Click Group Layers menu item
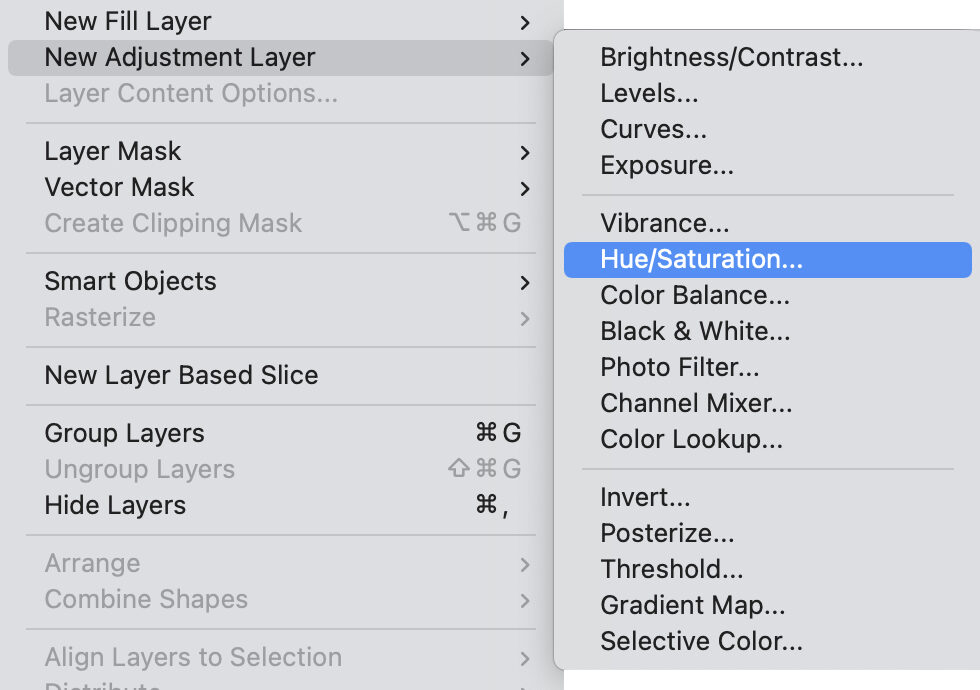Screen dimensions: 980x690 pyautogui.click(x=124, y=434)
